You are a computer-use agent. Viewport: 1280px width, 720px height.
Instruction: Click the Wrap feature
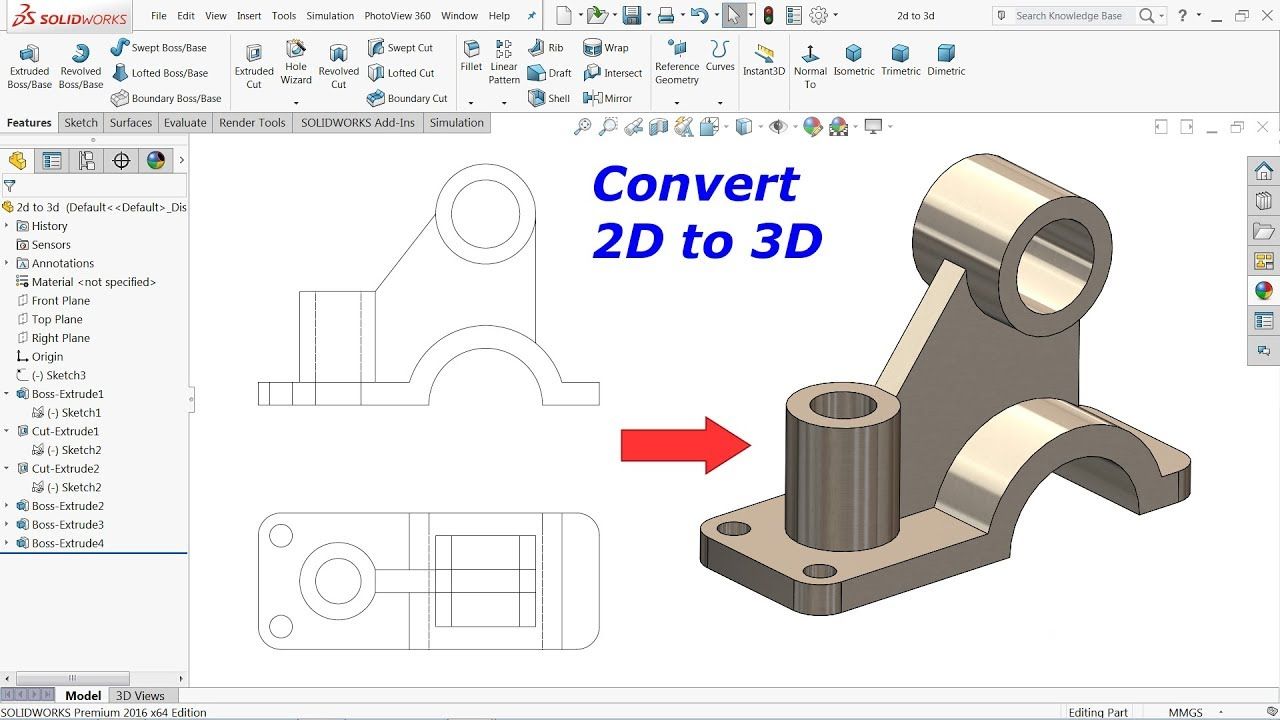[x=606, y=47]
